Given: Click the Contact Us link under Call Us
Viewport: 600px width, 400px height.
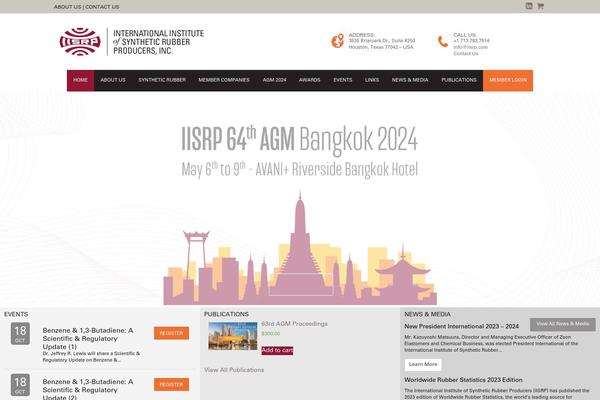Looking at the screenshot, I should [466, 54].
